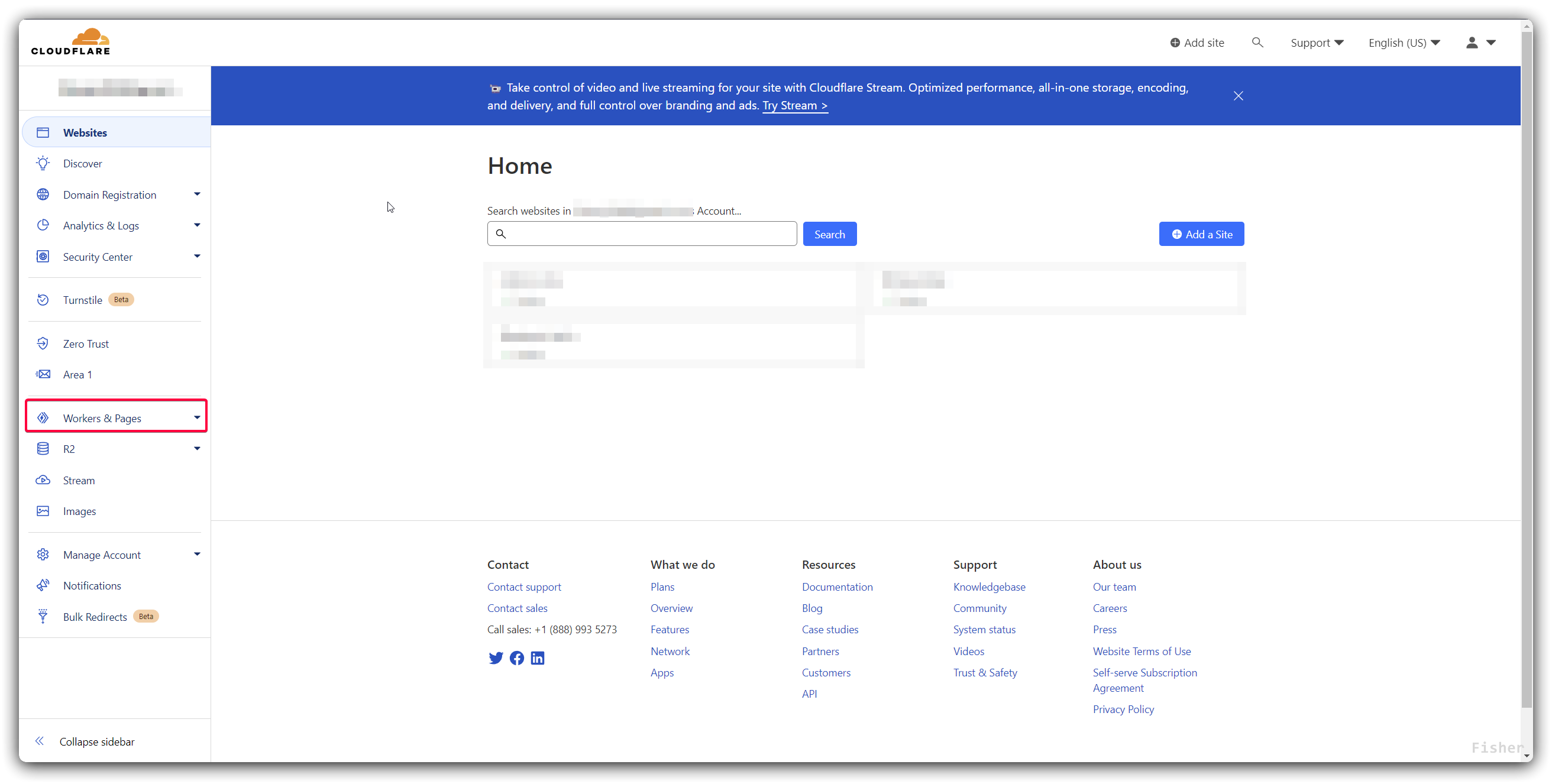Click the Discover sidebar icon
Image resolution: width=1552 pixels, height=784 pixels.
pos(43,163)
